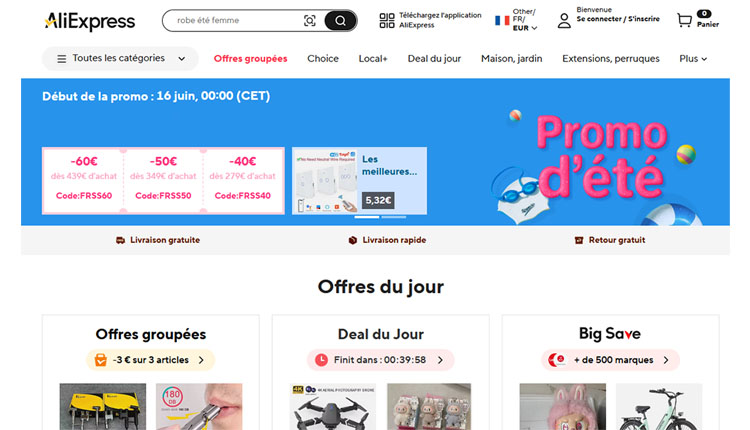Click the -3 € sur 3 articles button
The height and width of the screenshot is (430, 750).
pyautogui.click(x=151, y=360)
